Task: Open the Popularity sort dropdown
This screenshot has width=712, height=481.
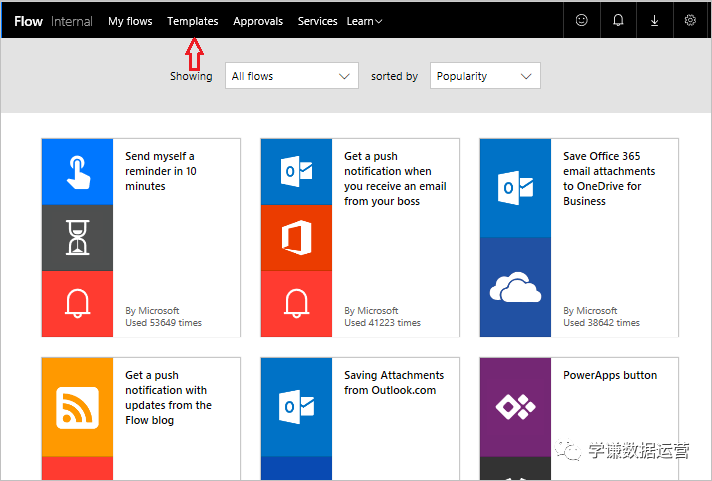Action: [x=485, y=76]
